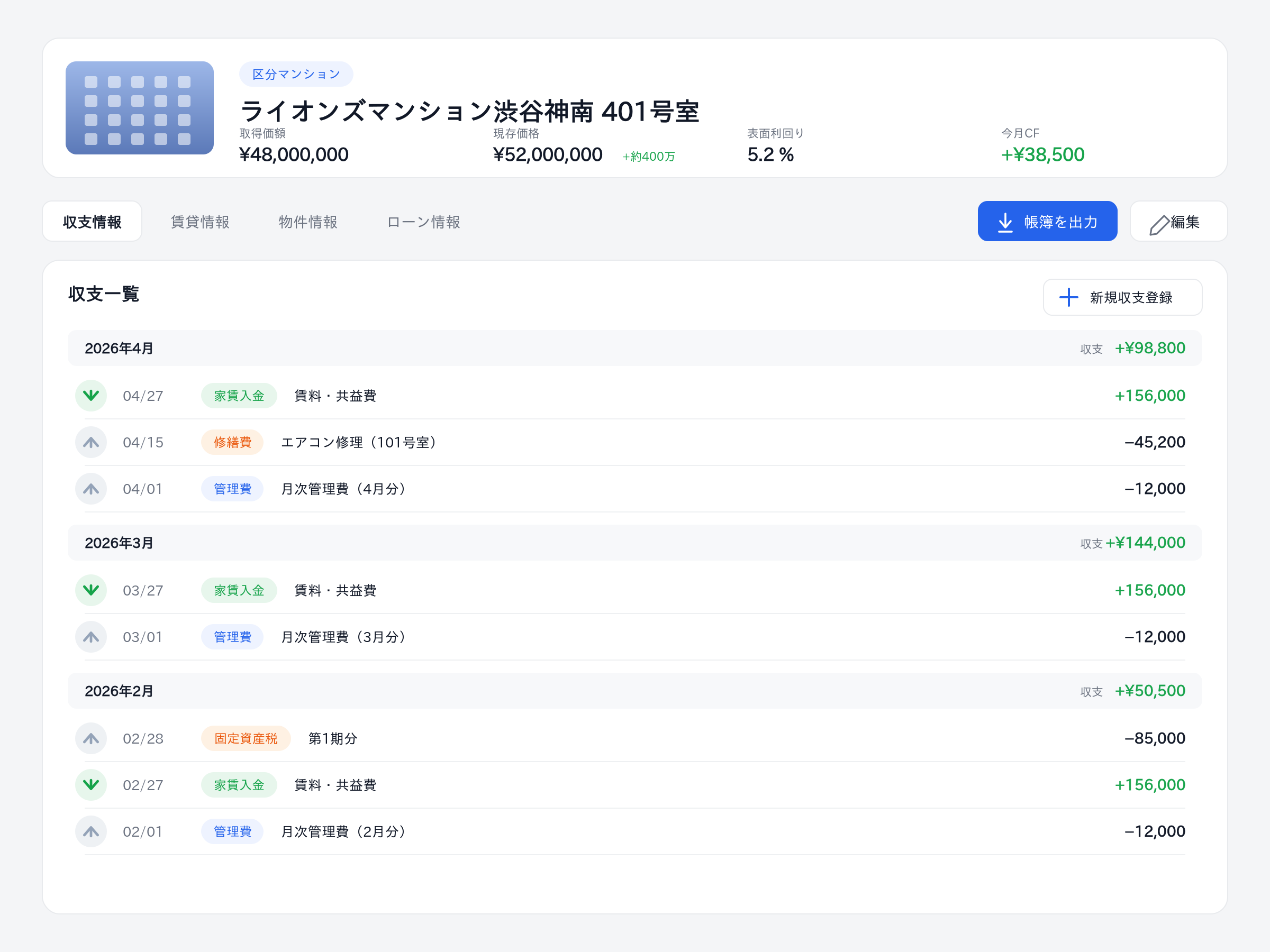This screenshot has height=952, width=1270.
Task: Click the +¥38,500 monthly CF value
Action: [x=1042, y=154]
